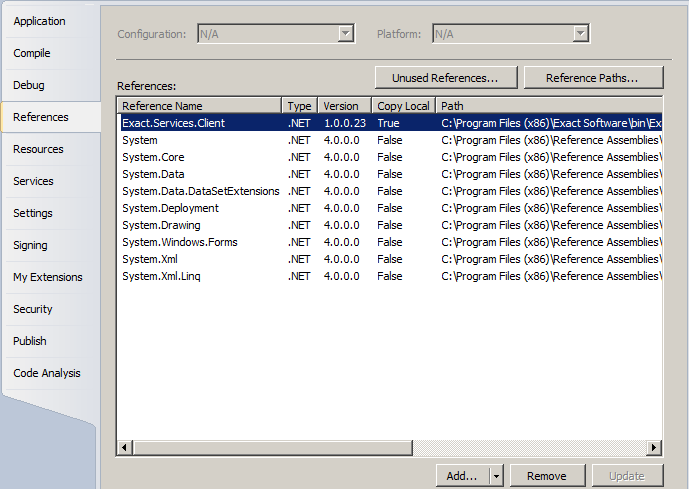
Task: Switch to the Compile tab
Action: pyautogui.click(x=32, y=53)
